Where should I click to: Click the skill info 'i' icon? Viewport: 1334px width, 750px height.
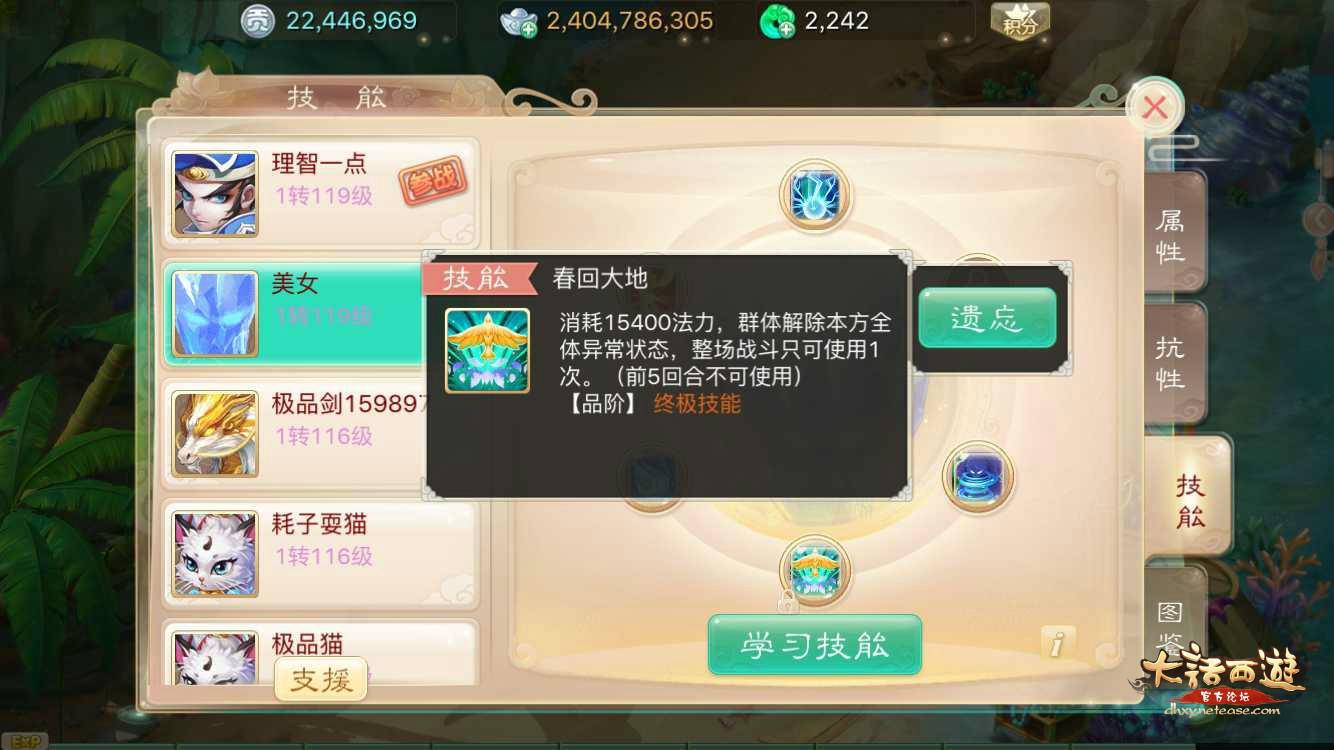pyautogui.click(x=1057, y=643)
